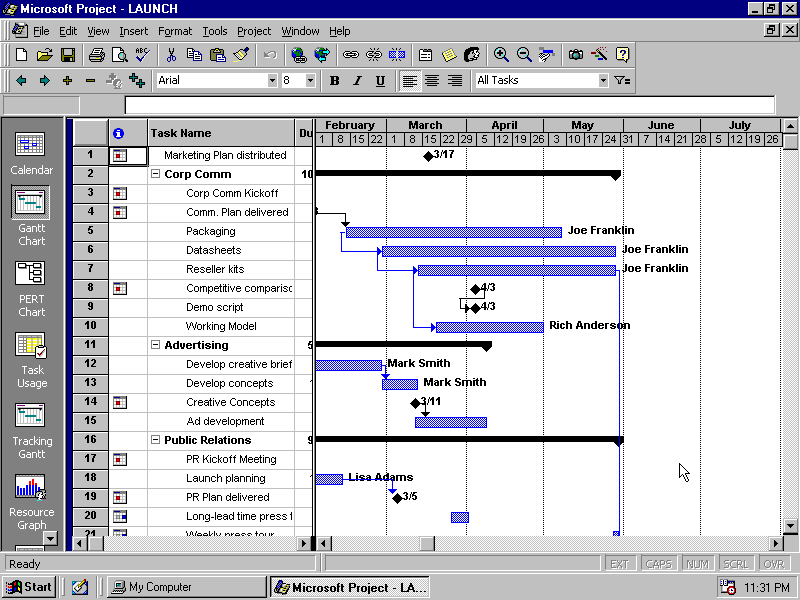This screenshot has width=800, height=600.
Task: Unlink tasks with the broken chain icon
Action: click(374, 55)
